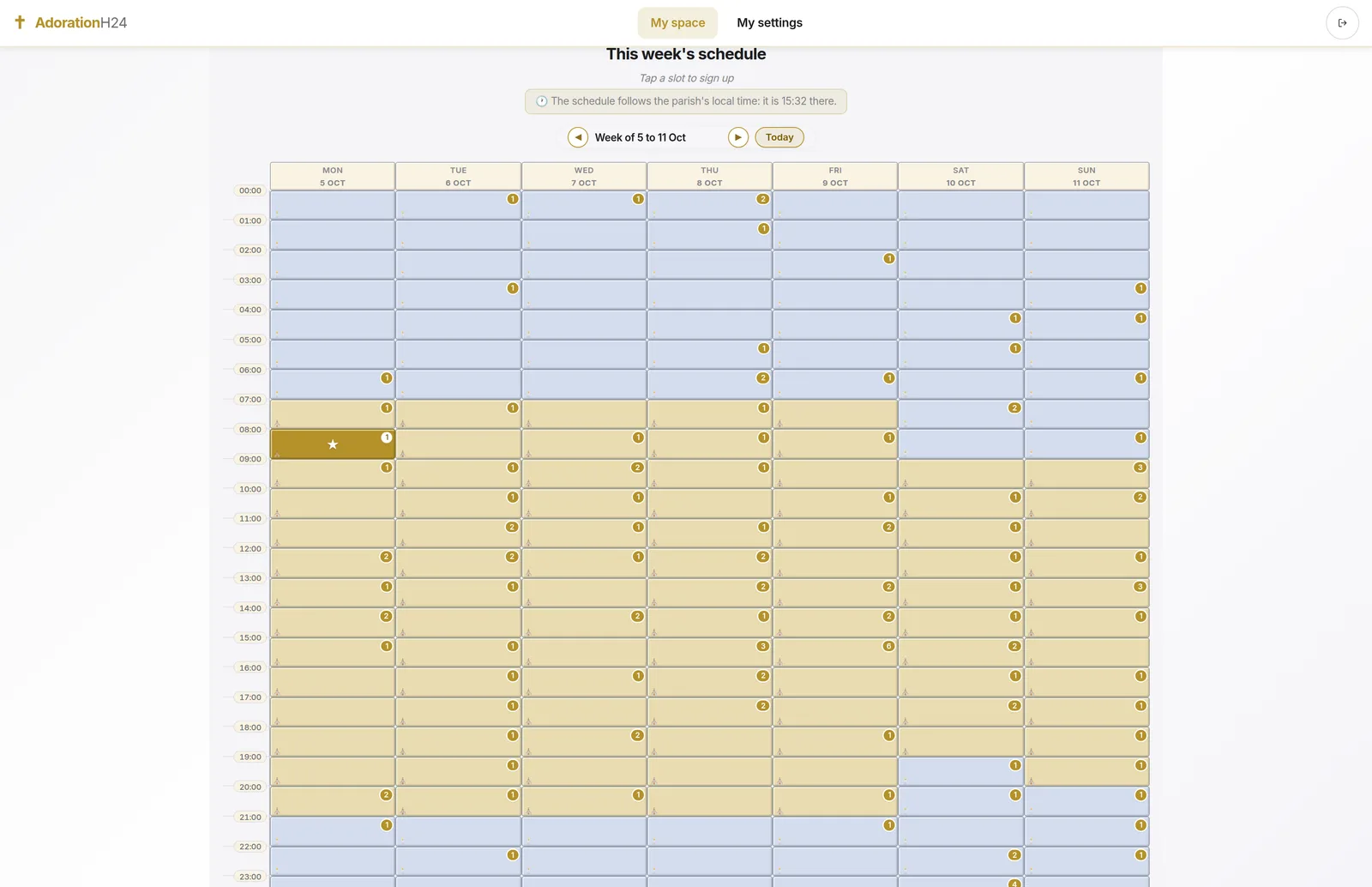Select Saturday 15:00 slot with badge 2
Screen dimensions: 1372x887
click(x=960, y=653)
